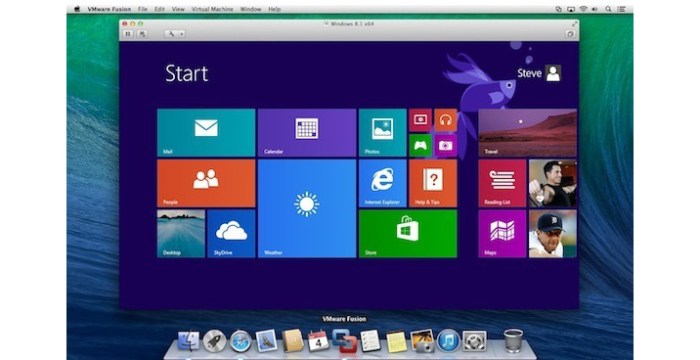Open the File menu
Screen dimensions: 700x360
[143, 9]
